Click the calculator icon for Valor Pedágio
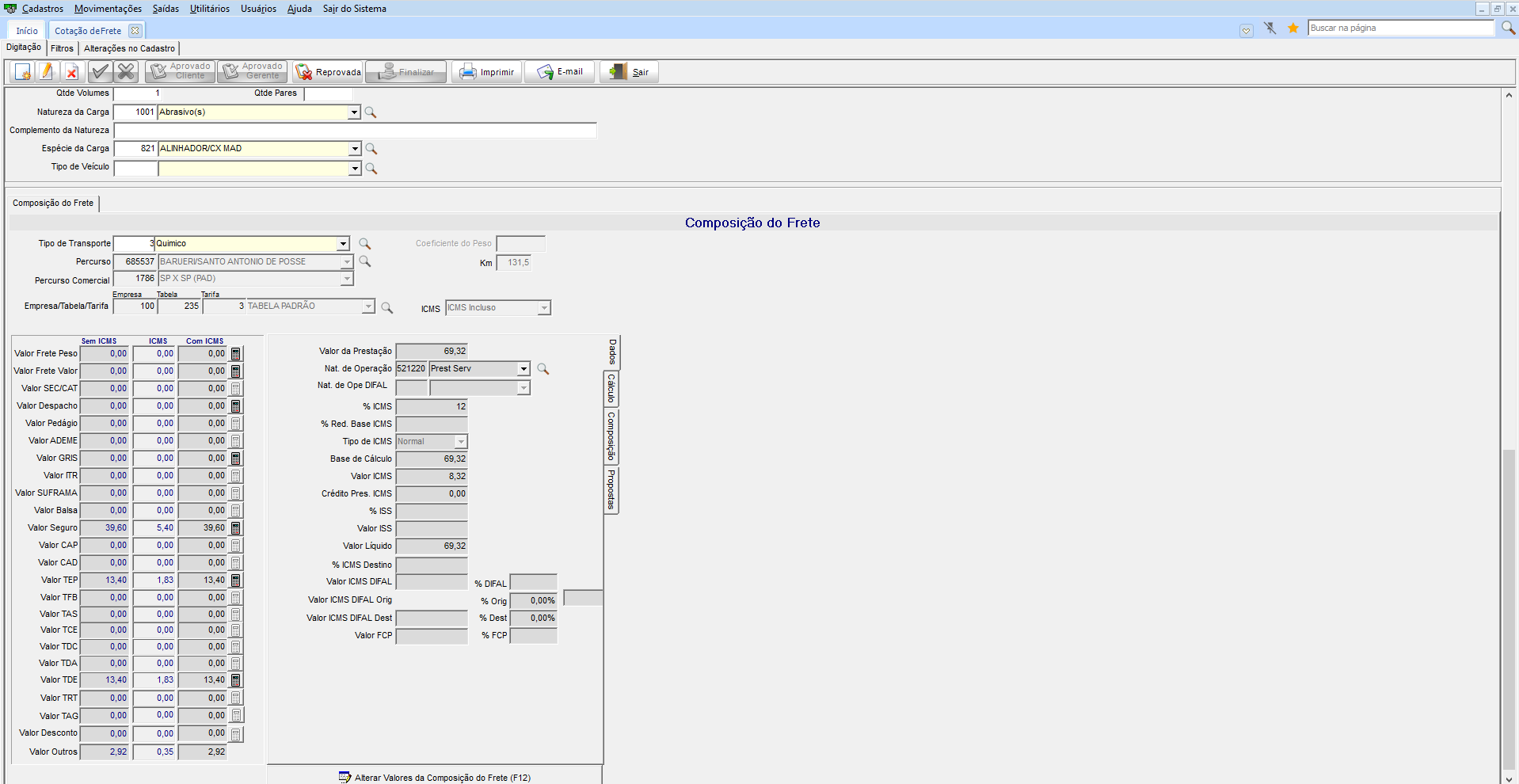This screenshot has width=1519, height=784. [x=236, y=424]
